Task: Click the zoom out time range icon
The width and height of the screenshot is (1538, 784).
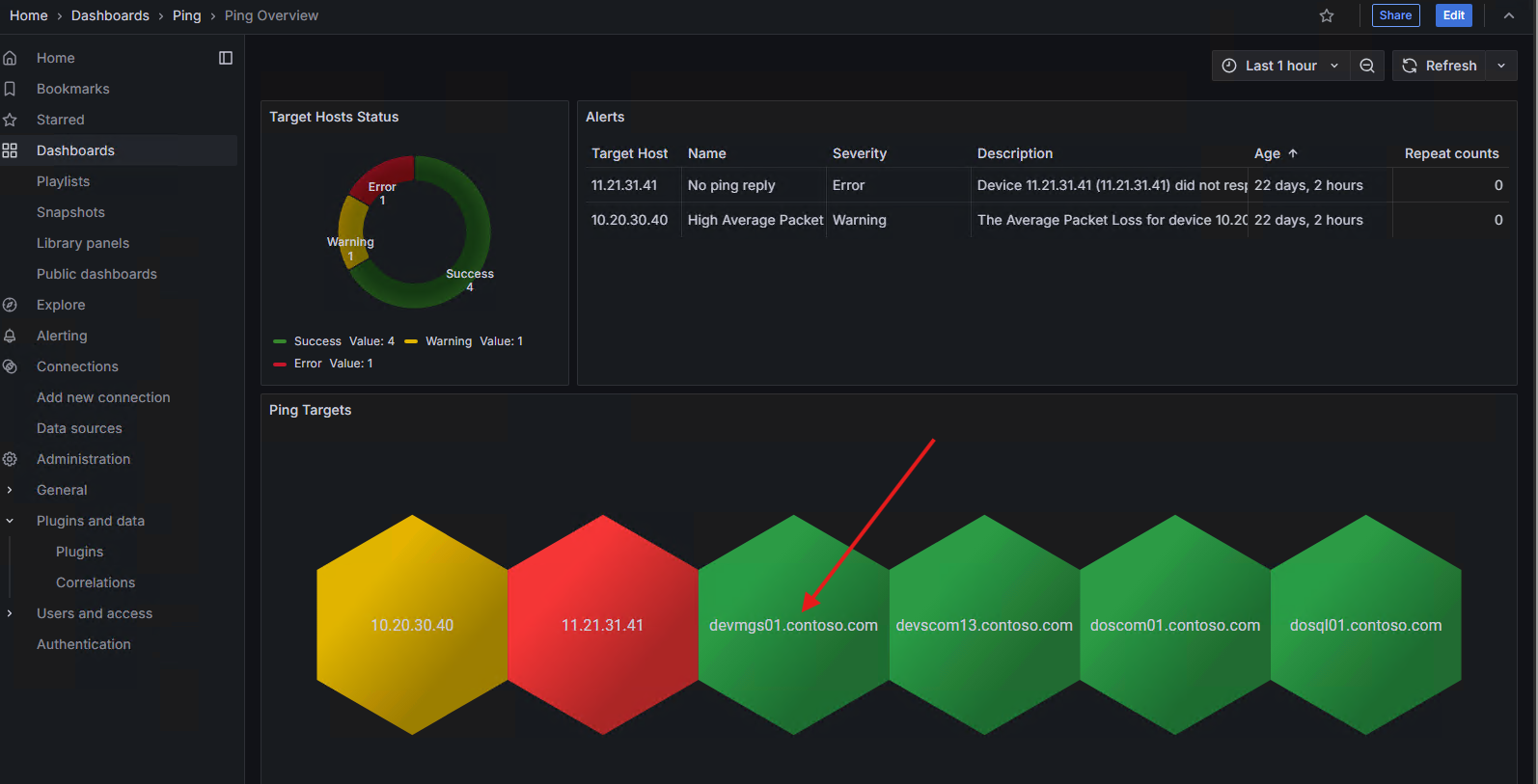Action: pos(1367,66)
